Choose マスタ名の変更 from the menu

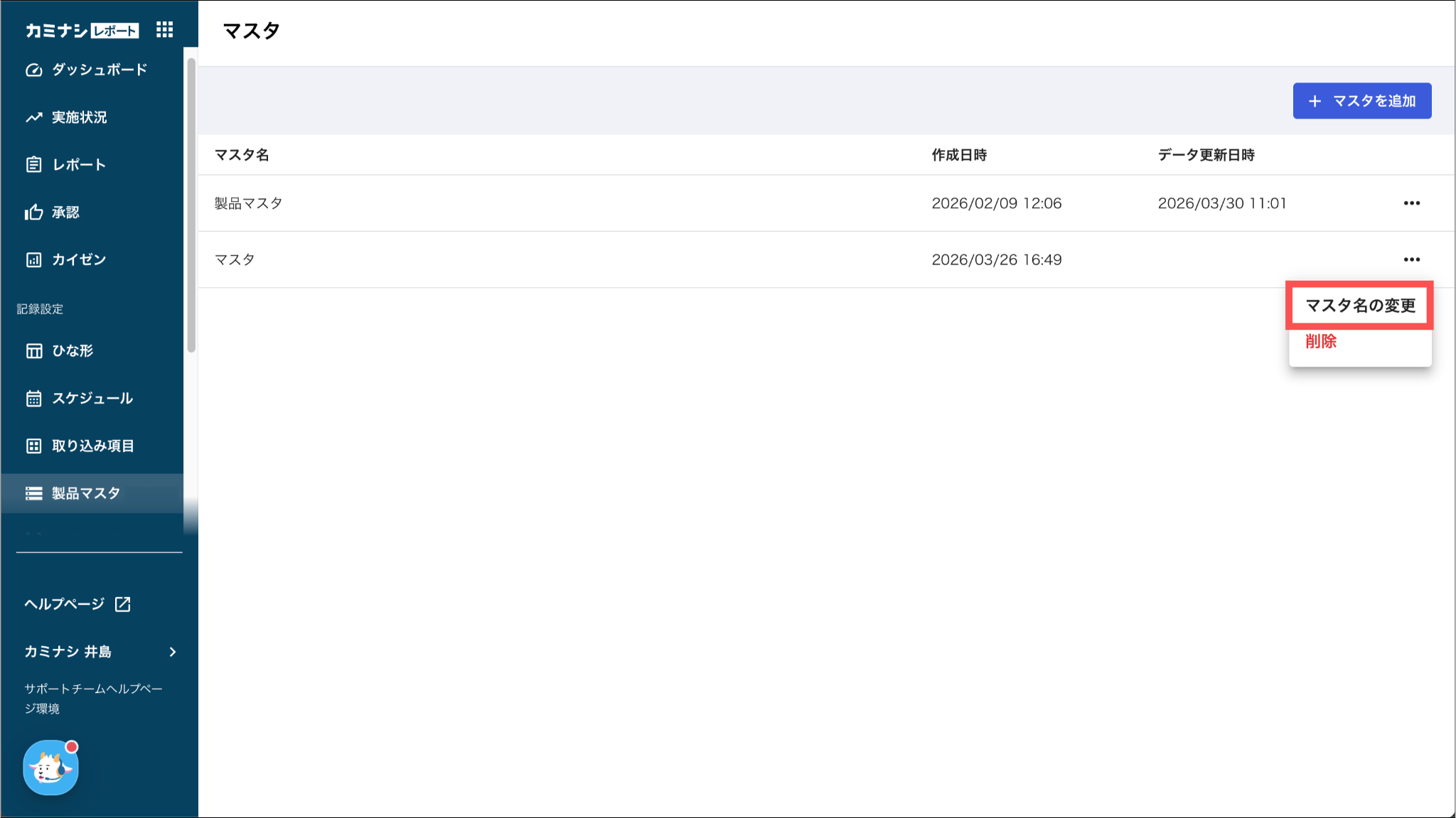(1359, 306)
